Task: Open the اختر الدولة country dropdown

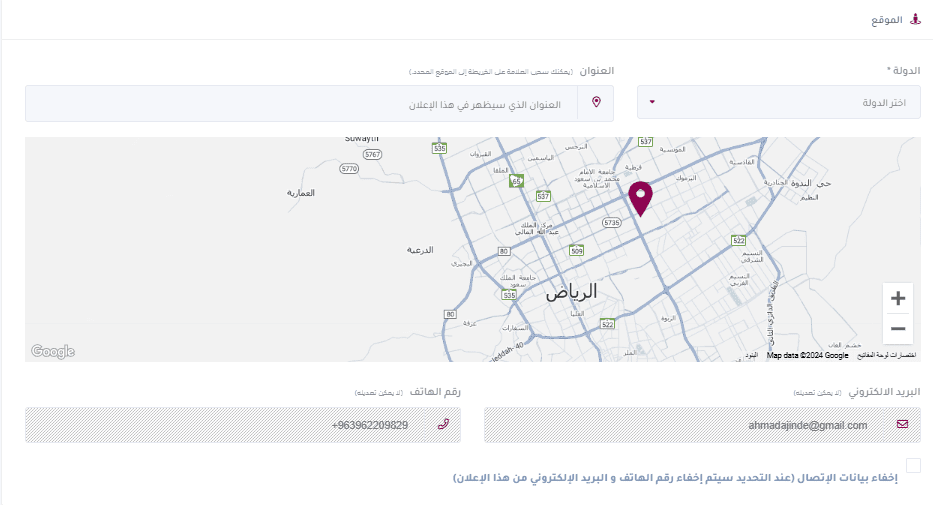Action: coord(779,102)
